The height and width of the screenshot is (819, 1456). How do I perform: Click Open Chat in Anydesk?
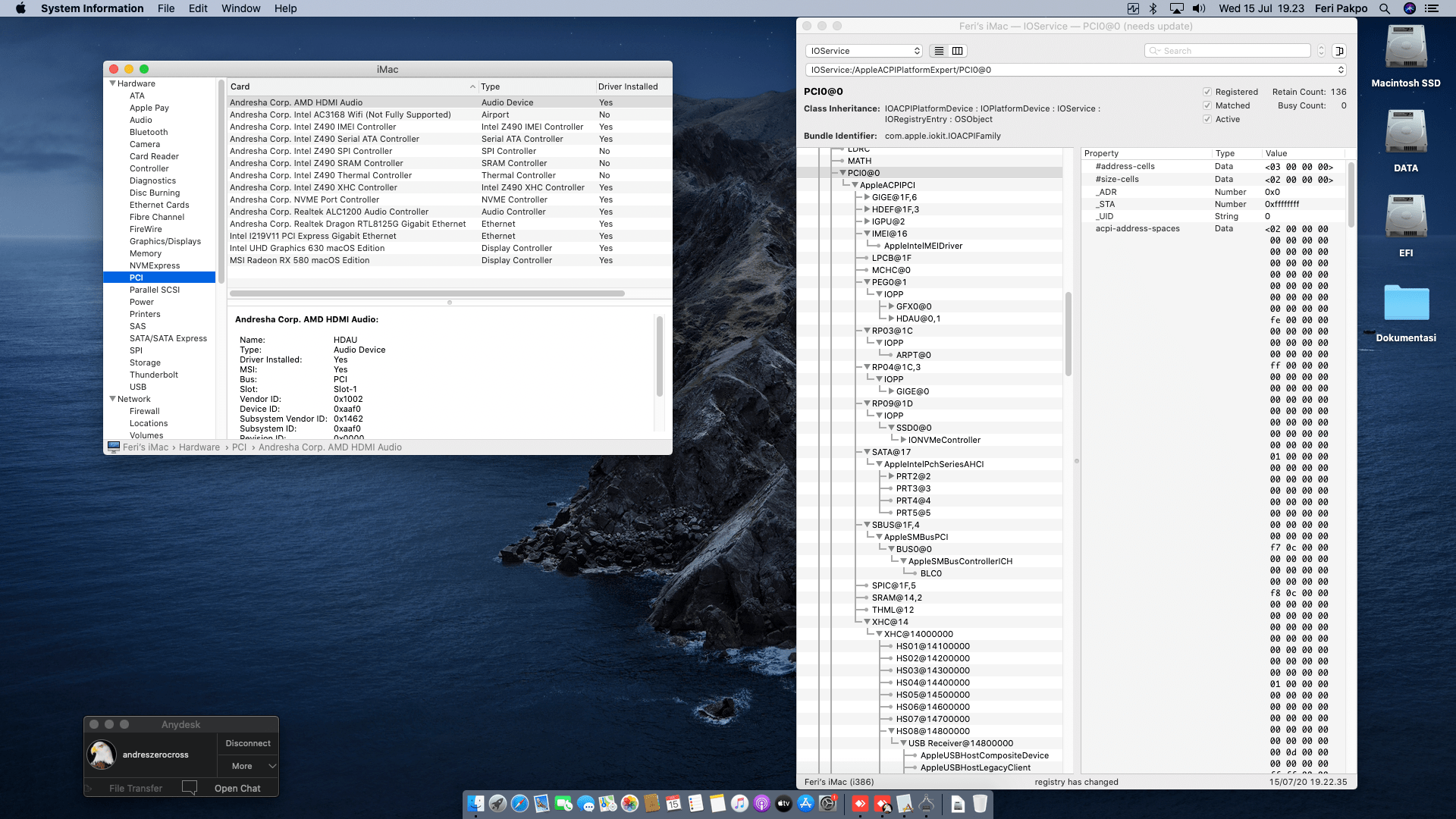(237, 788)
